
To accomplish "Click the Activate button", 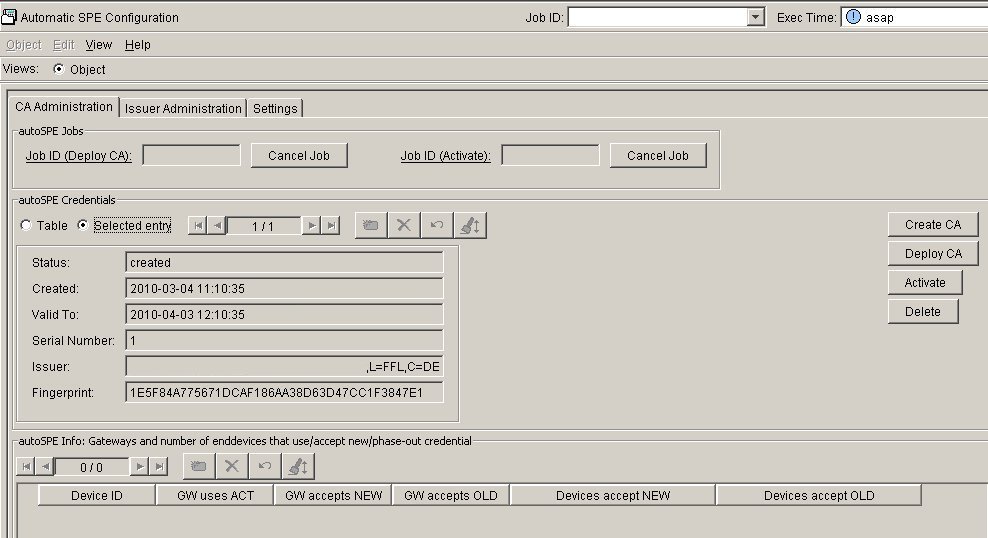I will click(x=925, y=283).
